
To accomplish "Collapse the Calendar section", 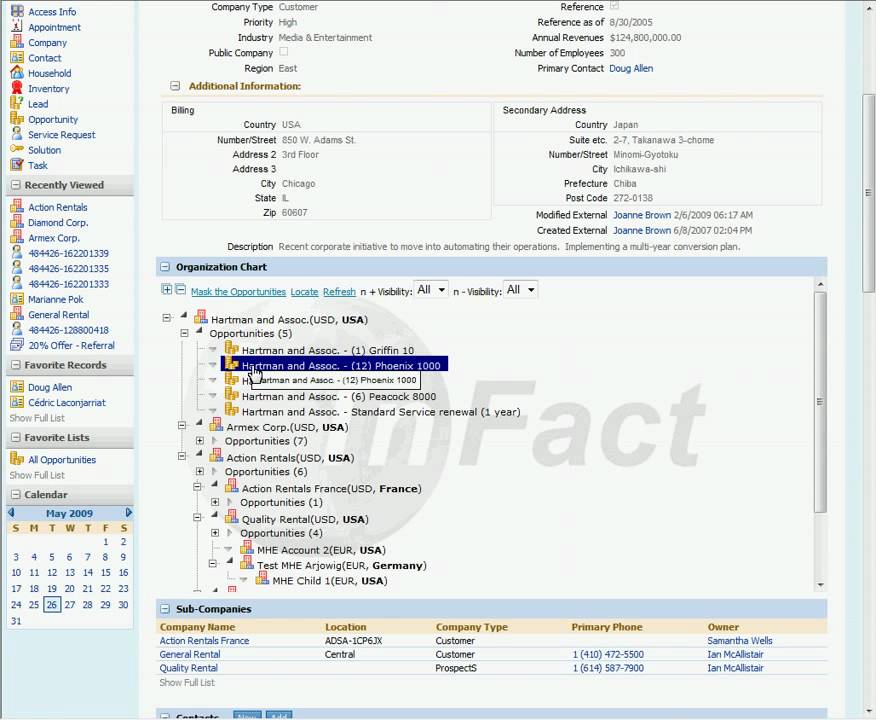I will [16, 494].
